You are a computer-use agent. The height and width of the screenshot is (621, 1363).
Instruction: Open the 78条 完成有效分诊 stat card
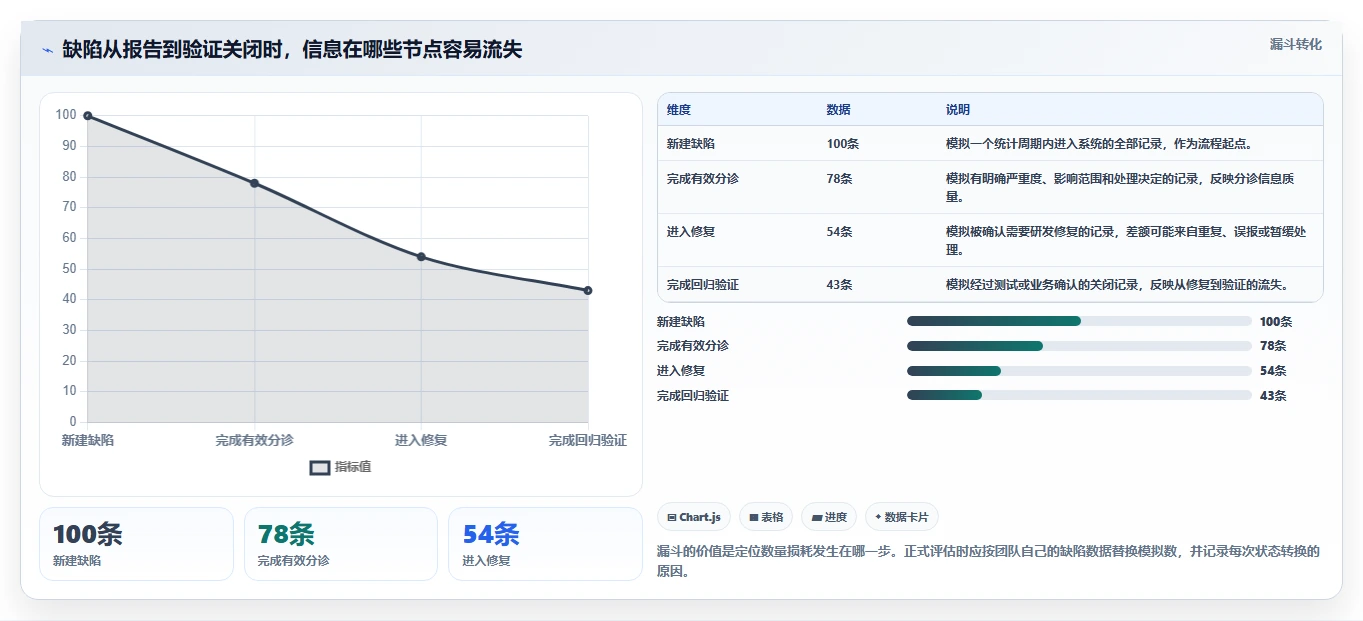click(341, 544)
